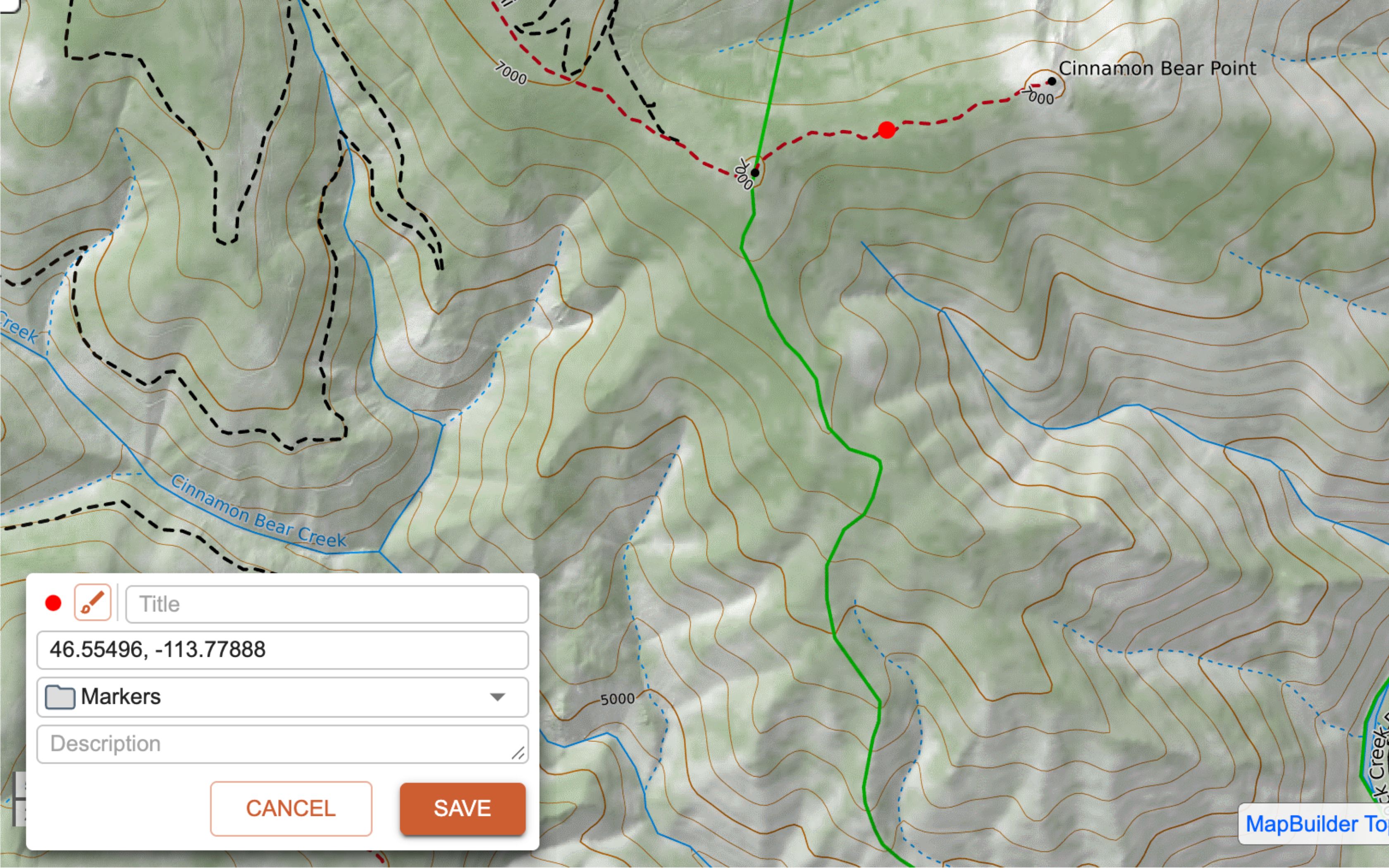The width and height of the screenshot is (1389, 868).
Task: Open the marker style paintbrush editor
Action: click(x=93, y=603)
